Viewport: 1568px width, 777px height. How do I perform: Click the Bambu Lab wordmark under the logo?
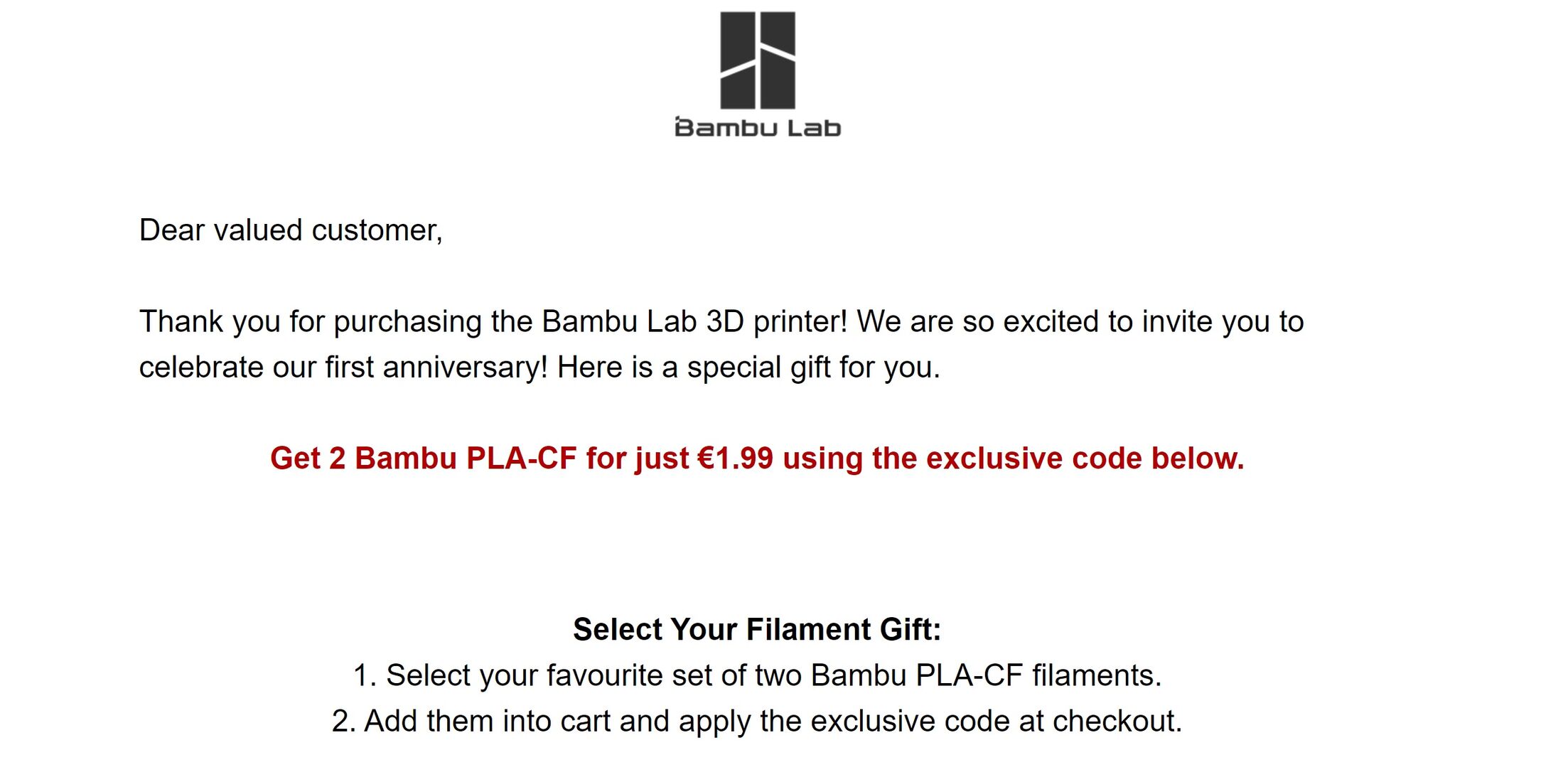click(x=758, y=127)
